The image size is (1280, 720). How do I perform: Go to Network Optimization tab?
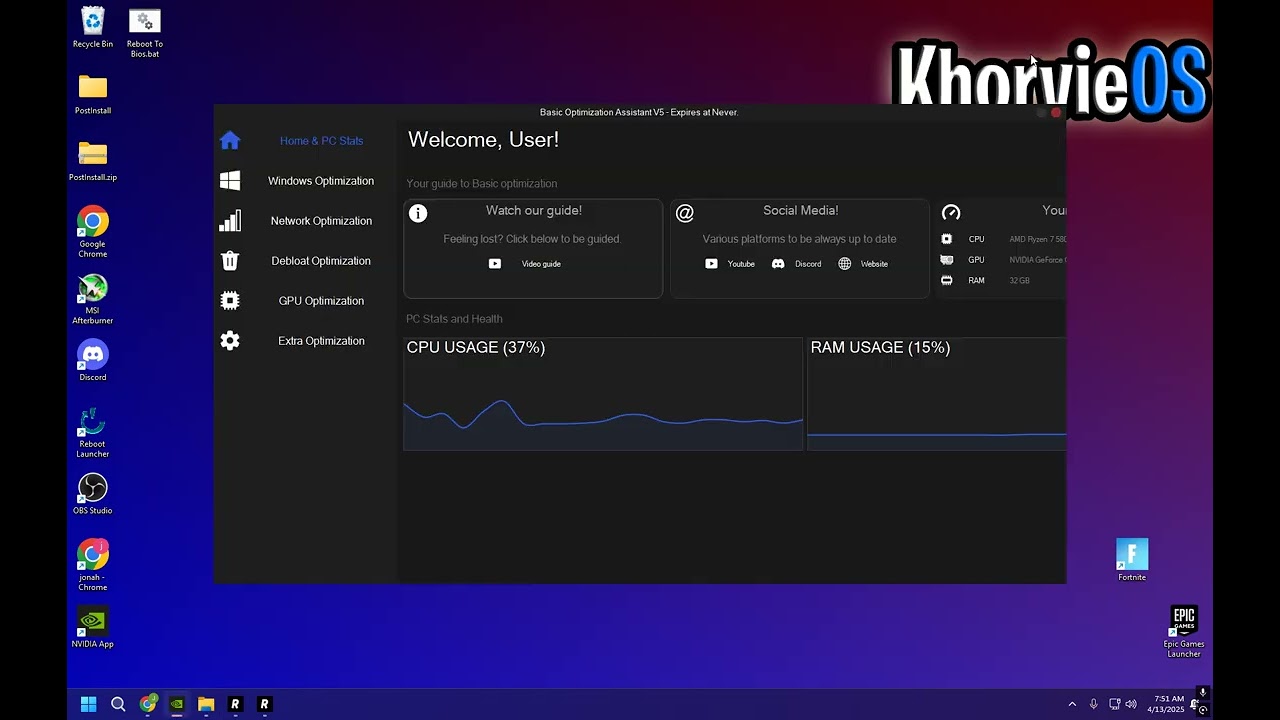click(x=321, y=221)
